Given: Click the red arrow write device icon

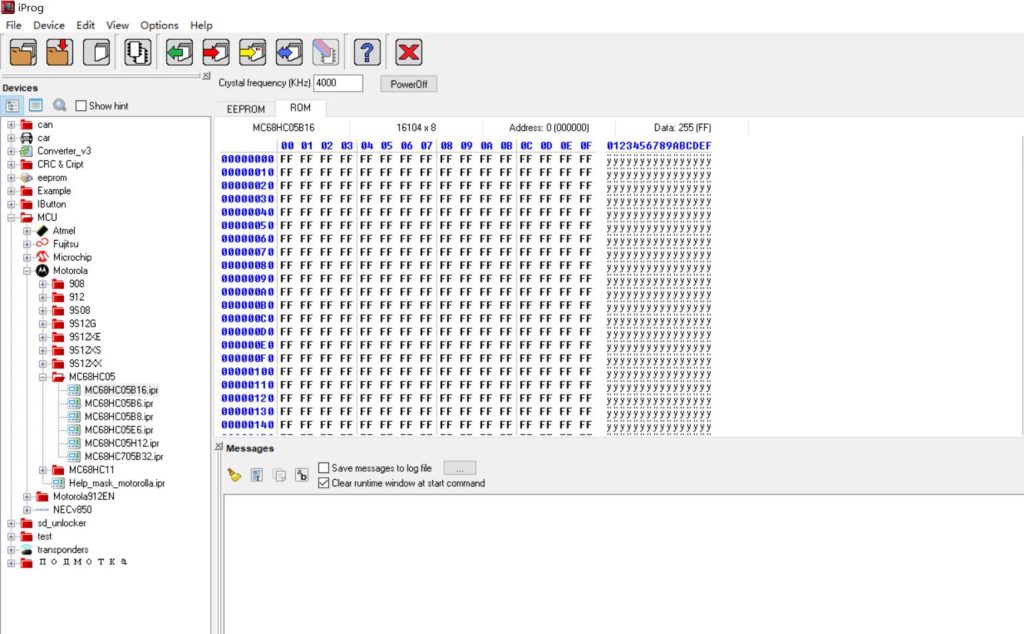Looking at the screenshot, I should click(x=216, y=52).
